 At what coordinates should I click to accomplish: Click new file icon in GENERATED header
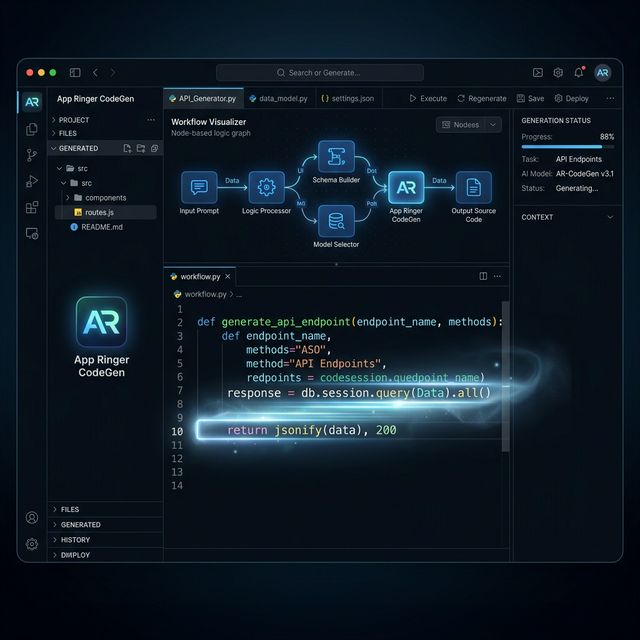127,149
